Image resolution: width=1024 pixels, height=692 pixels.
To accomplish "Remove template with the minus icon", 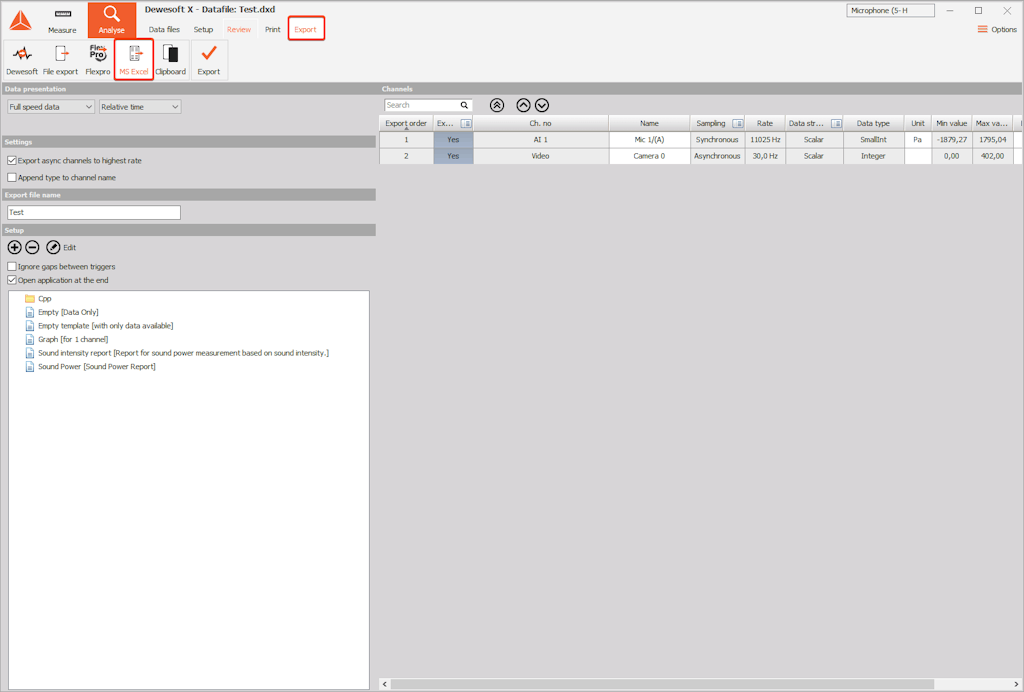I will [x=33, y=247].
